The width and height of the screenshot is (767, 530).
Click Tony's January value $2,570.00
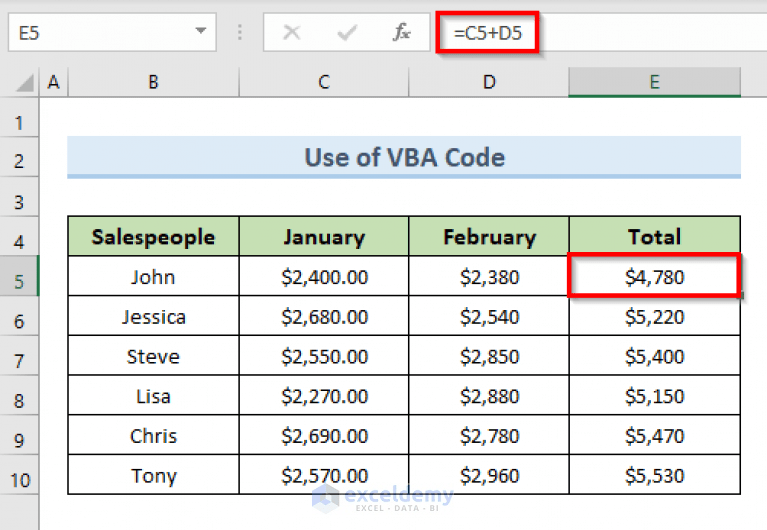tap(324, 475)
